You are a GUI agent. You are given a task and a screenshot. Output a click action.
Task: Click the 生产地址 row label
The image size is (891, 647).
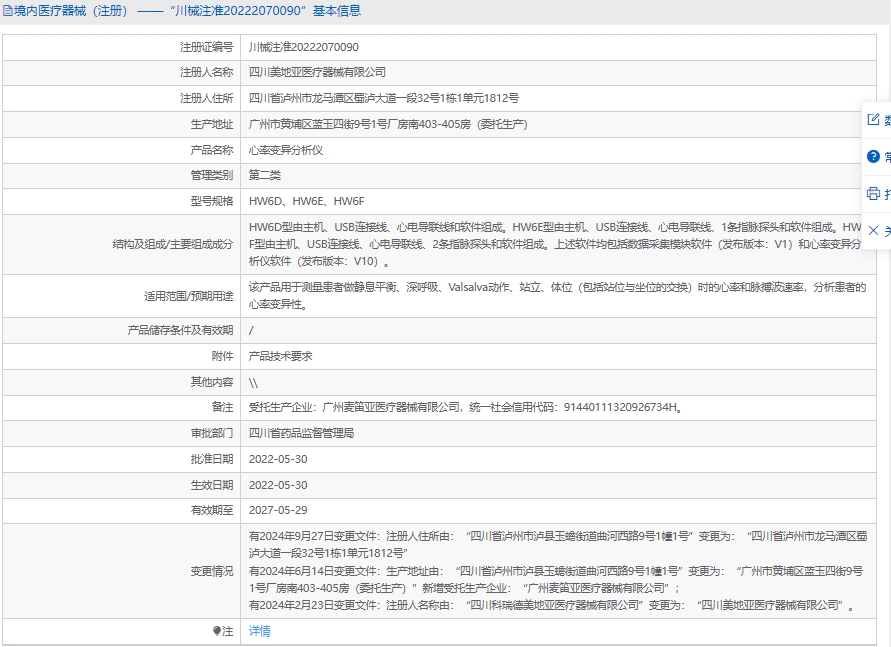pyautogui.click(x=212, y=124)
